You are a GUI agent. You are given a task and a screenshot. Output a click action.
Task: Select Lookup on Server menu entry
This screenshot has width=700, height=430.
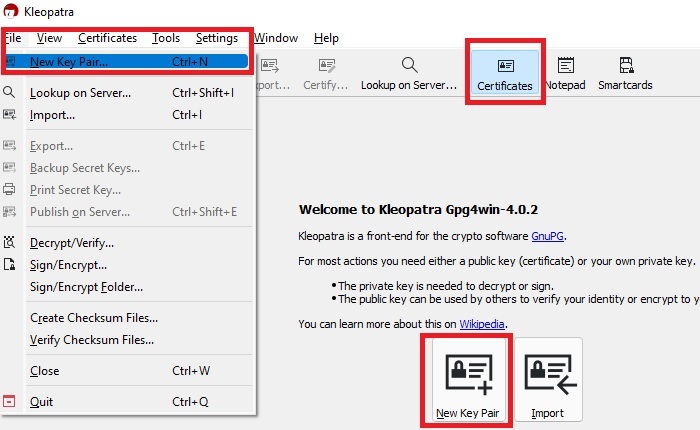[126, 93]
